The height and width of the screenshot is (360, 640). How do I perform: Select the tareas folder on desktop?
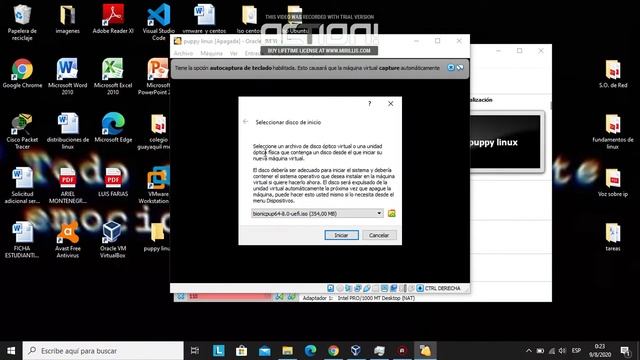coord(613,237)
